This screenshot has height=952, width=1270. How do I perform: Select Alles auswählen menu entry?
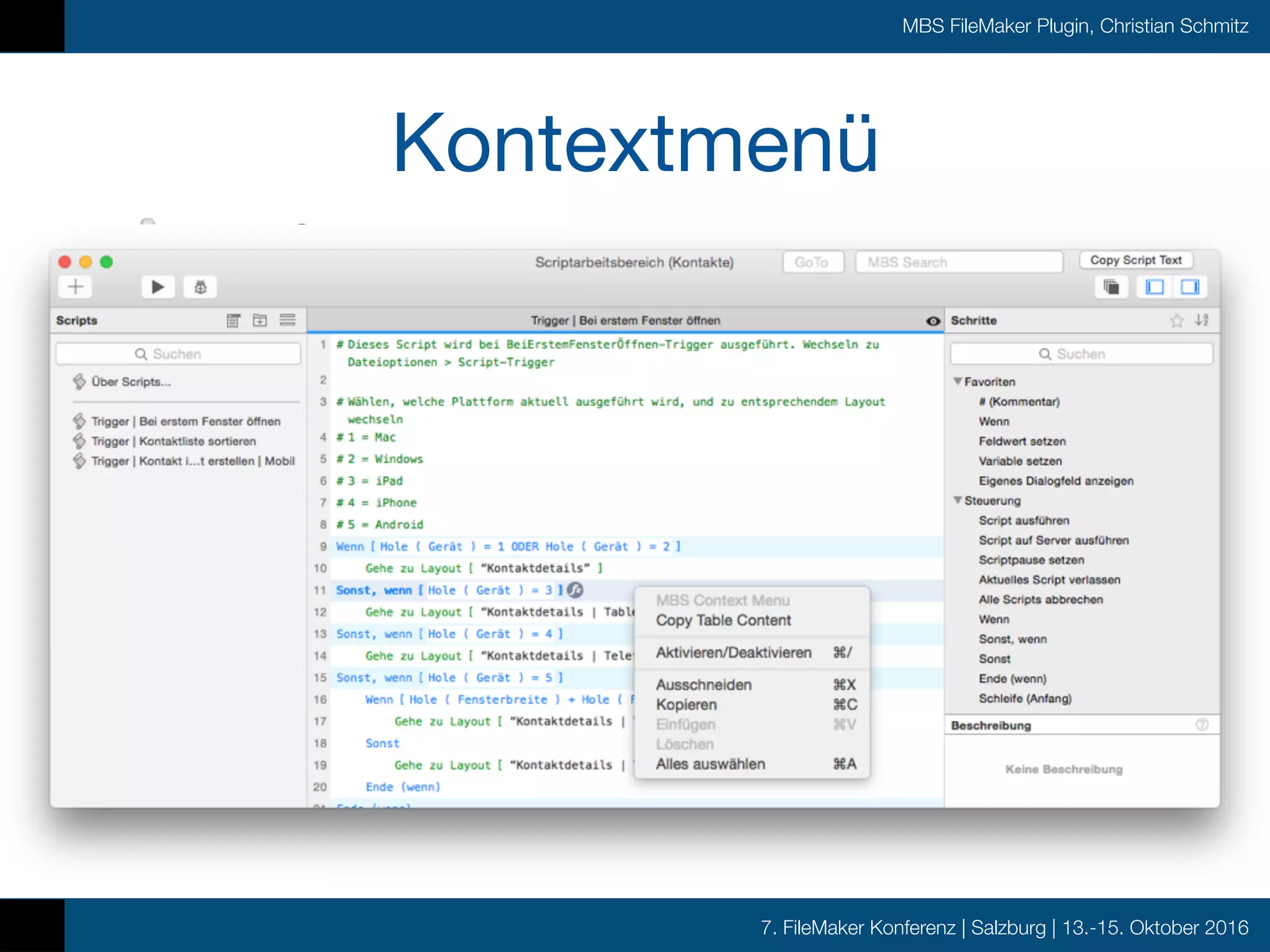tap(752, 764)
